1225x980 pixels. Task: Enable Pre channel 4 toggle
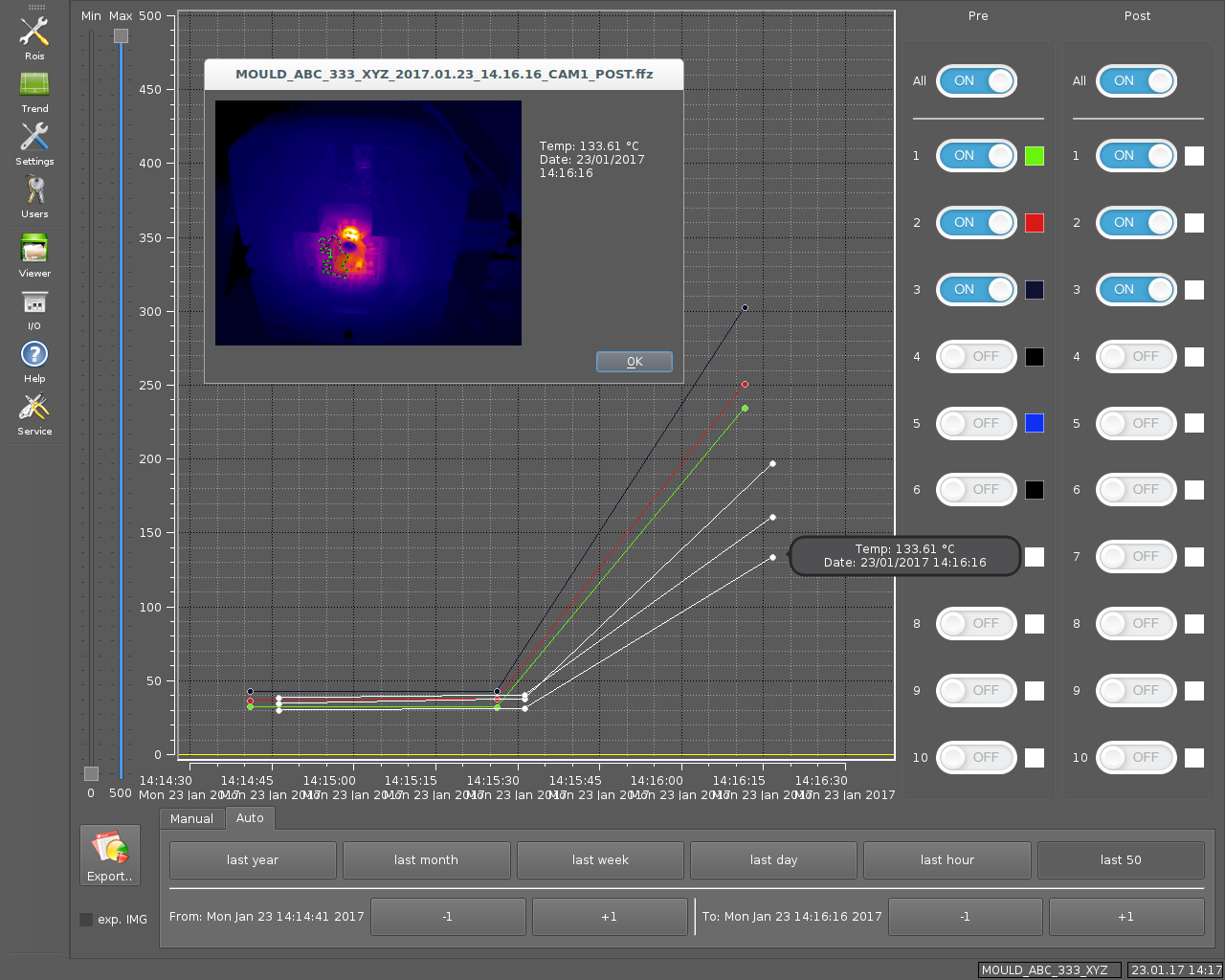(x=976, y=357)
